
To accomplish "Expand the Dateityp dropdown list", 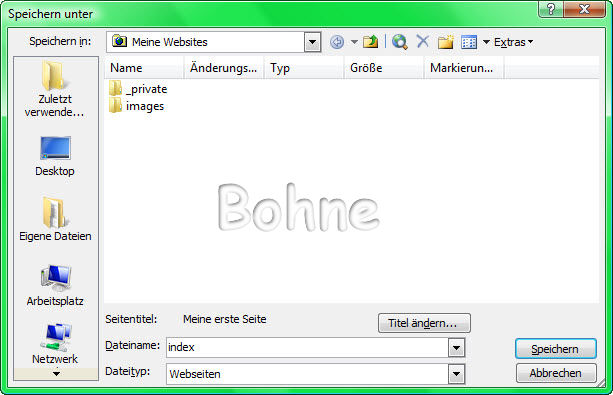I will pos(456,374).
